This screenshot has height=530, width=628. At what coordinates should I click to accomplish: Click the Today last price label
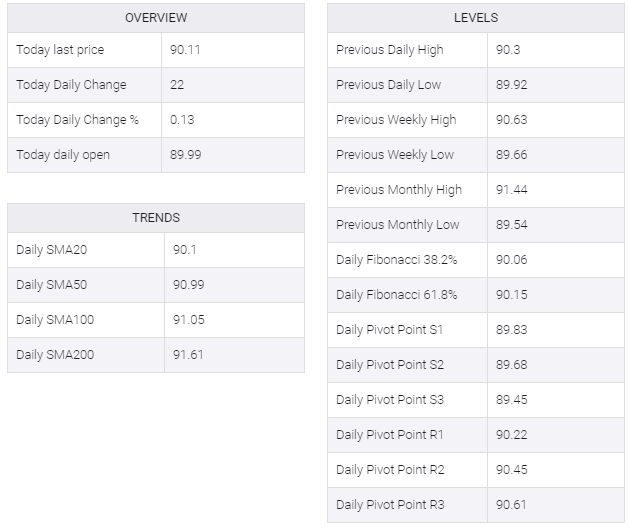point(60,50)
